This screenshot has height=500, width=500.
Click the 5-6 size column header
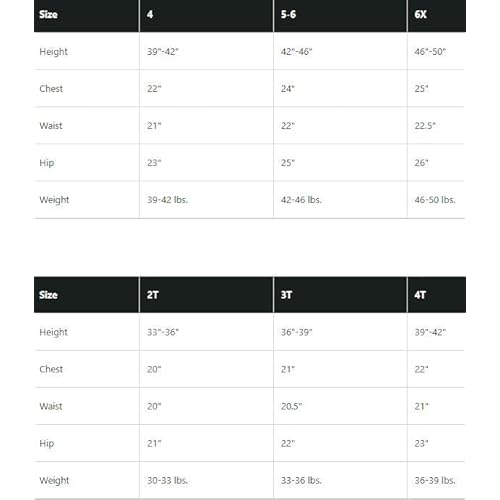(x=340, y=15)
